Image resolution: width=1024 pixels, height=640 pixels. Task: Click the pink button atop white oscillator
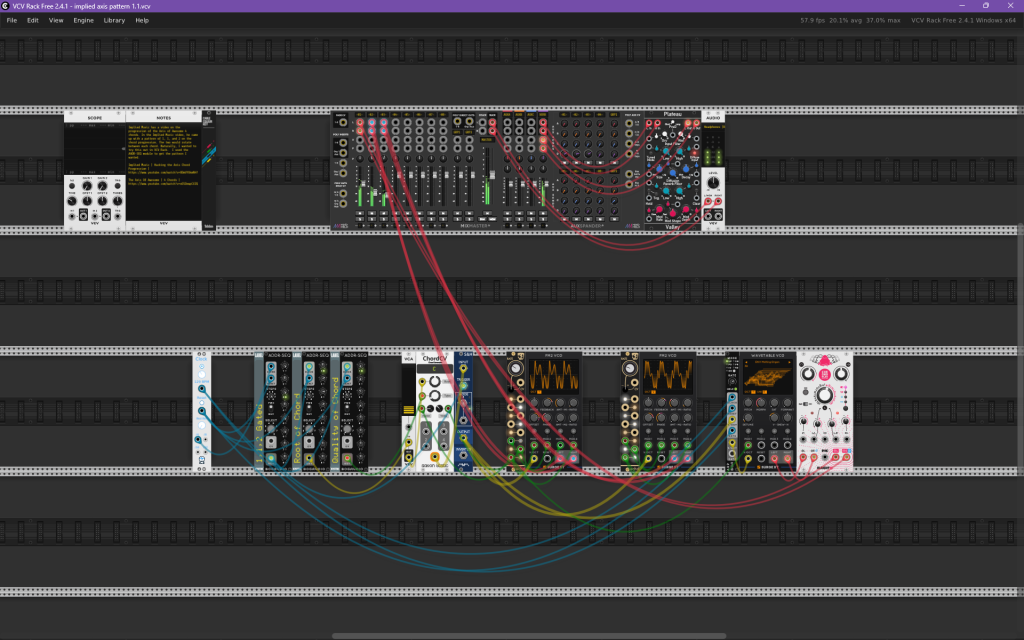pos(825,374)
